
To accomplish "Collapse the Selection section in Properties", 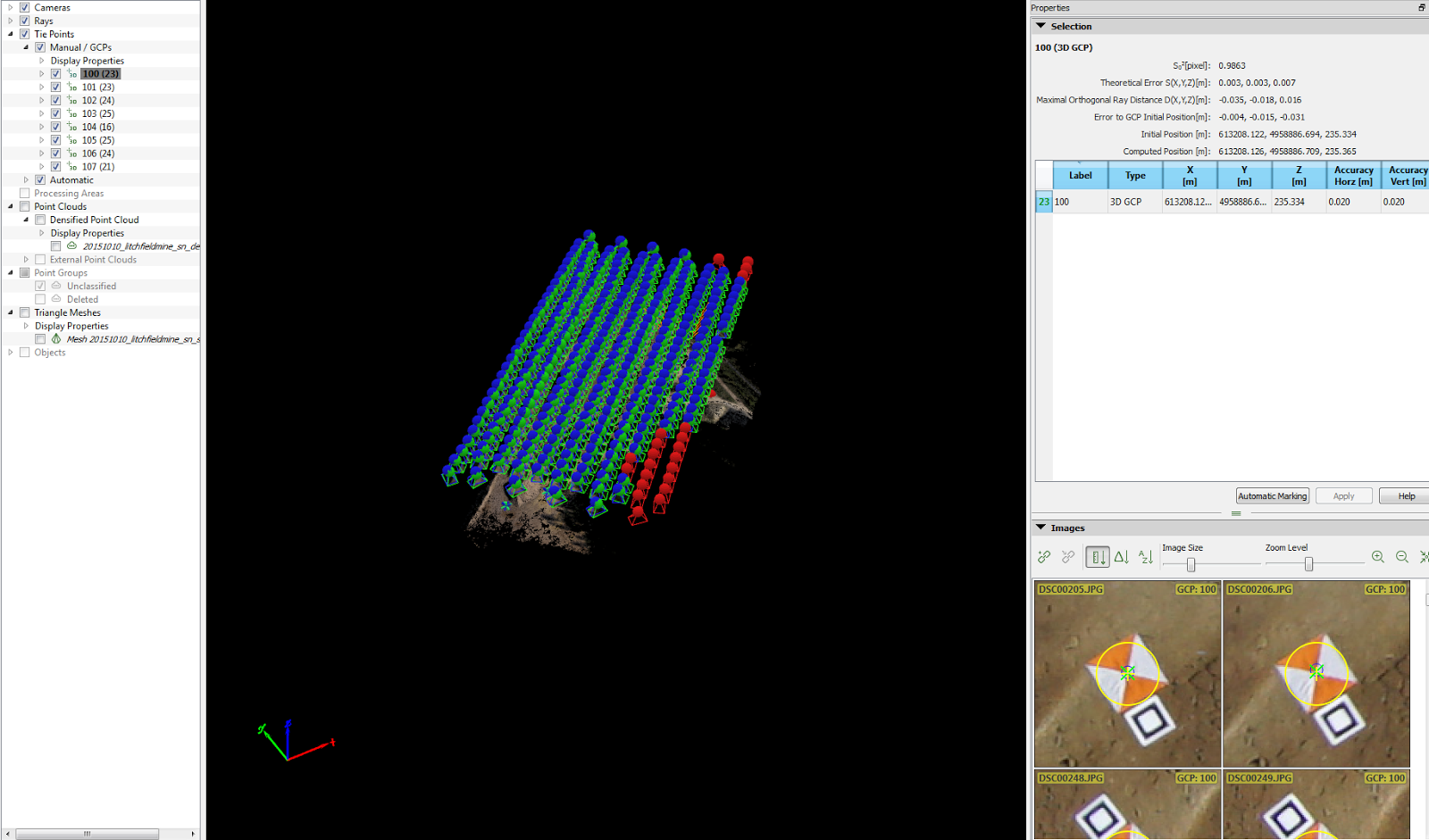I will click(x=1041, y=26).
